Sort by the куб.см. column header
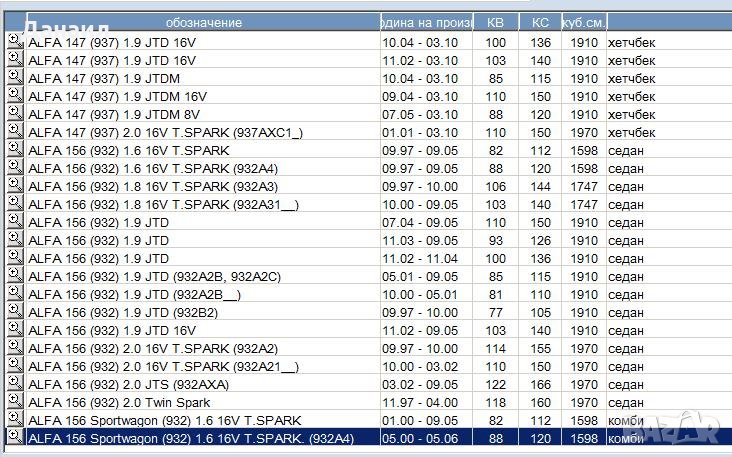 tap(582, 22)
